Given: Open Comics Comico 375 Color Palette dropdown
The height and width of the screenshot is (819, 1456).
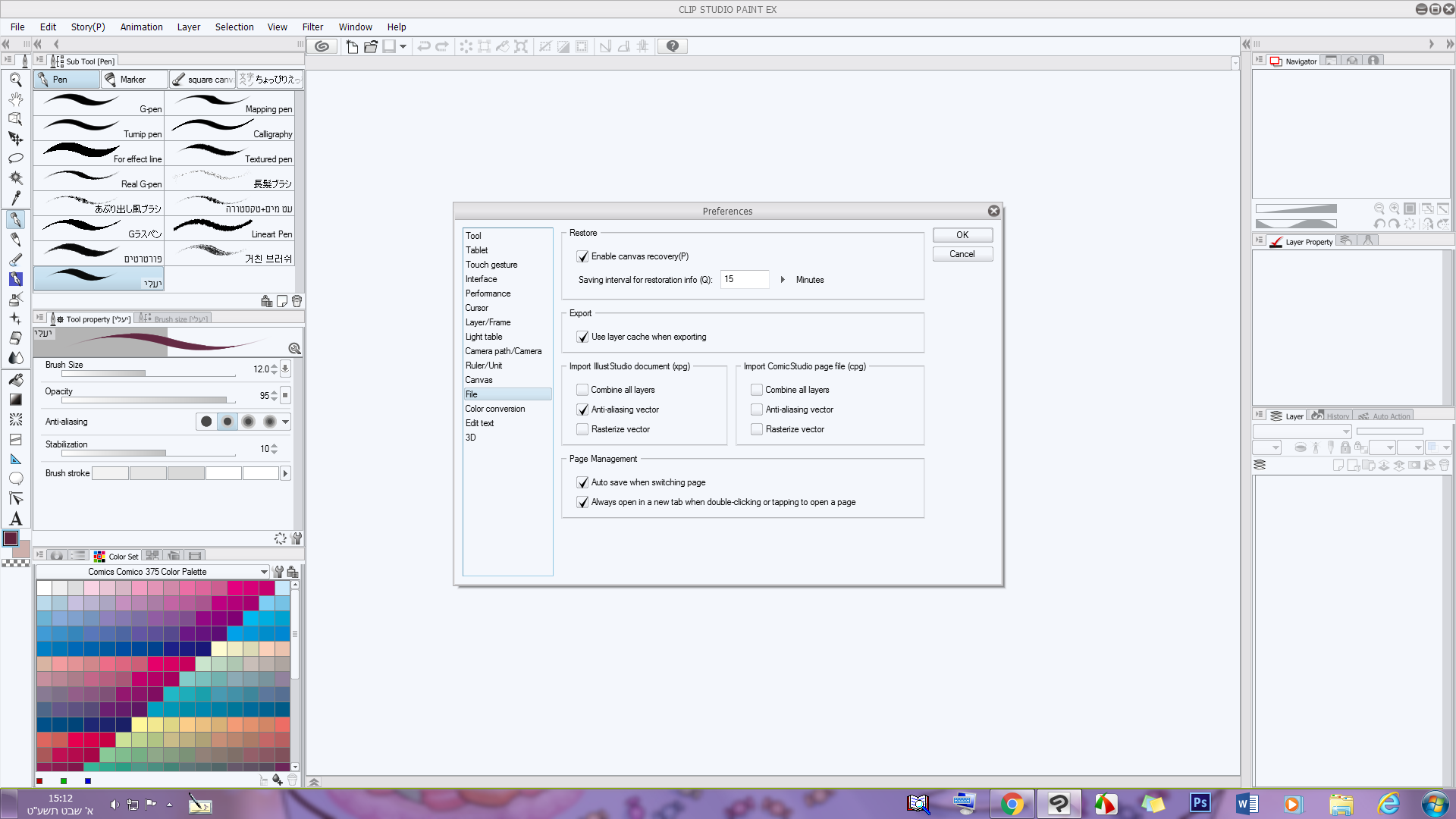Looking at the screenshot, I should click(263, 572).
